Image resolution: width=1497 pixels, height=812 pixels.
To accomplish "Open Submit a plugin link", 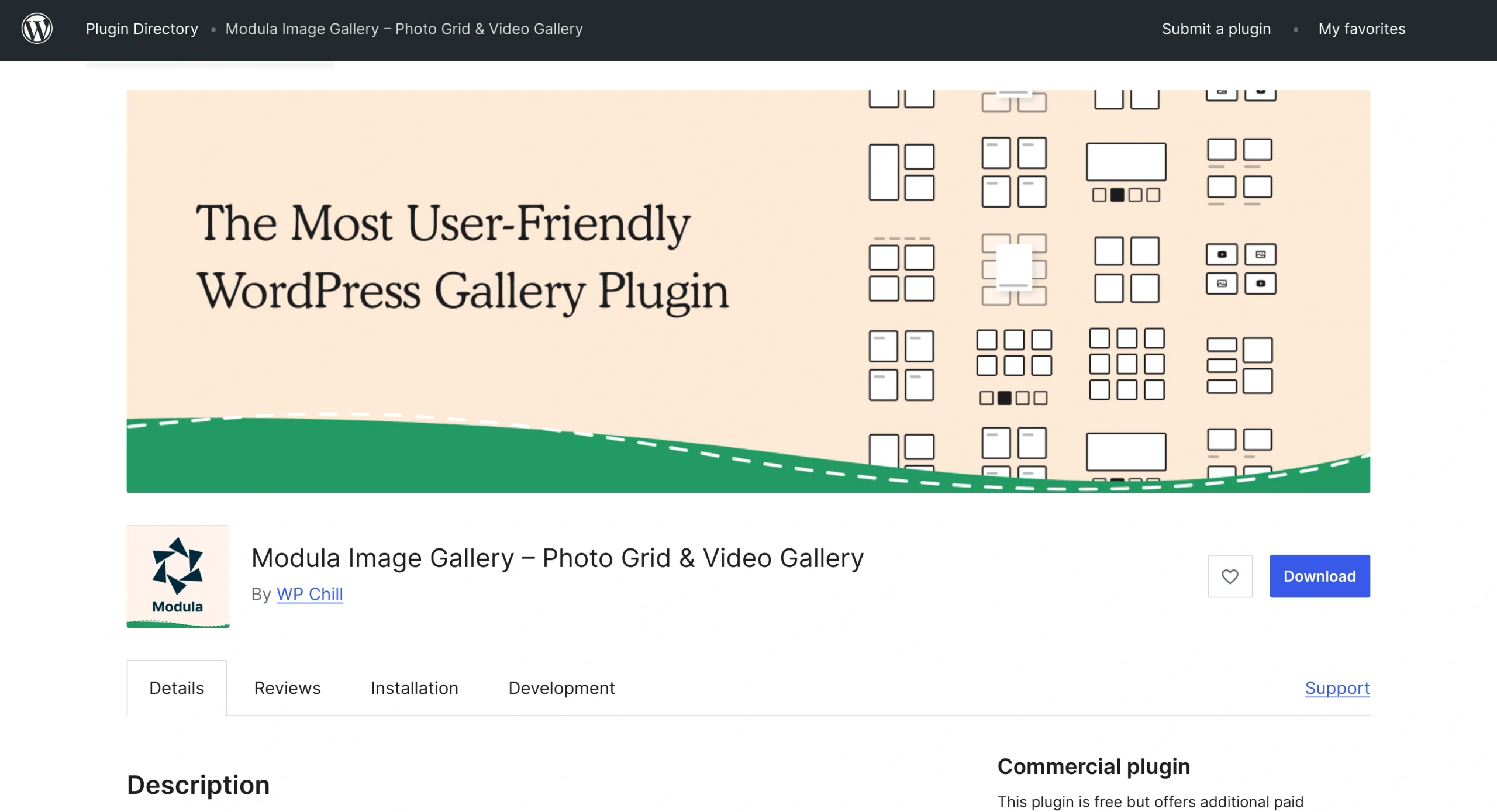I will [1216, 29].
